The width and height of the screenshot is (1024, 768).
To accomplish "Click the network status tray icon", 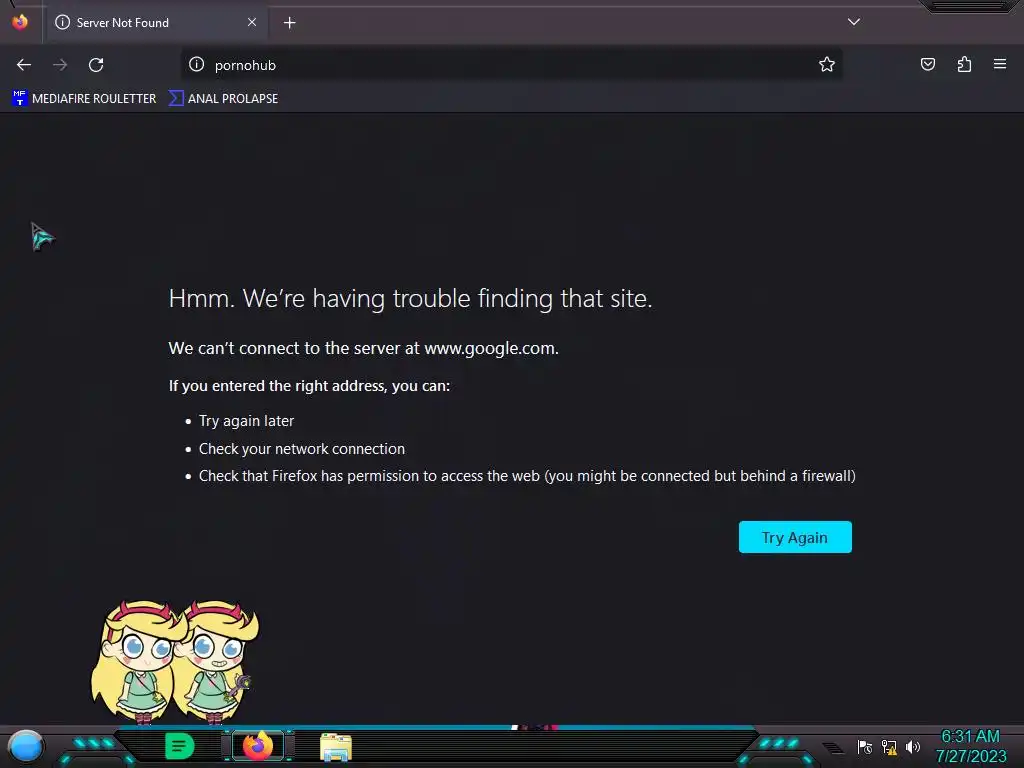I will click(889, 746).
